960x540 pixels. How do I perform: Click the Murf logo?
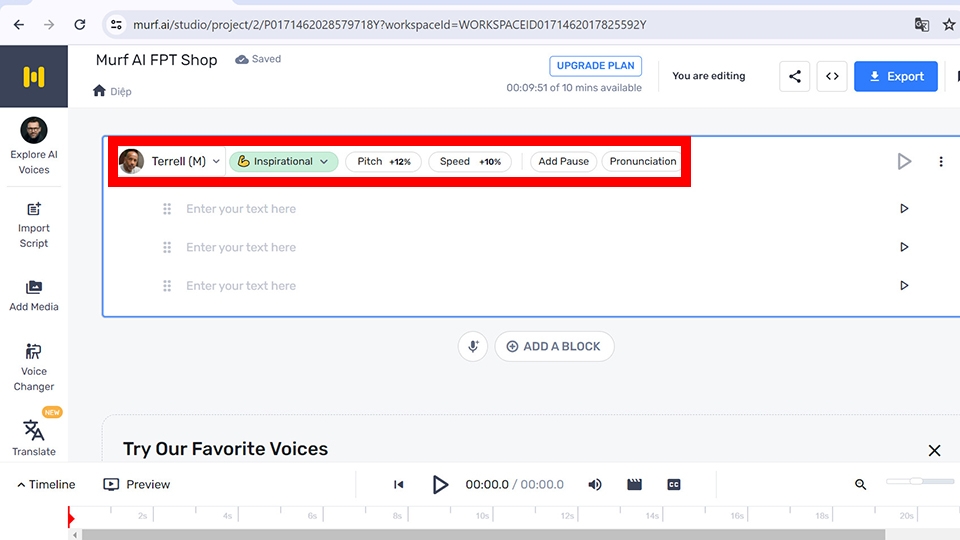coord(34,77)
